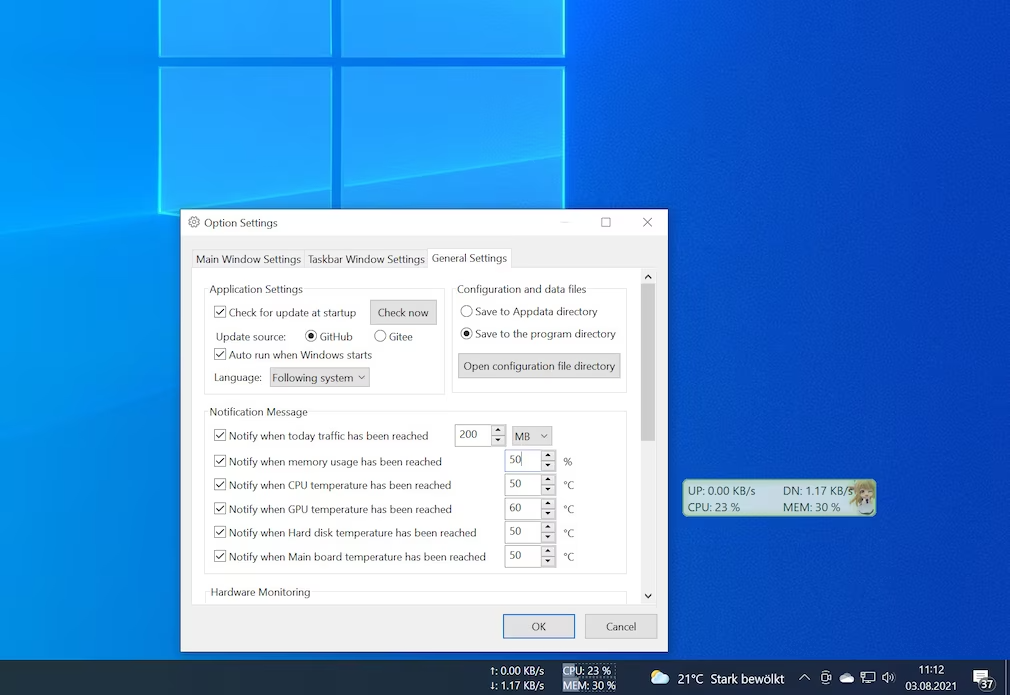This screenshot has height=695, width=1010.
Task: Show hidden system tray icons
Action: (804, 678)
